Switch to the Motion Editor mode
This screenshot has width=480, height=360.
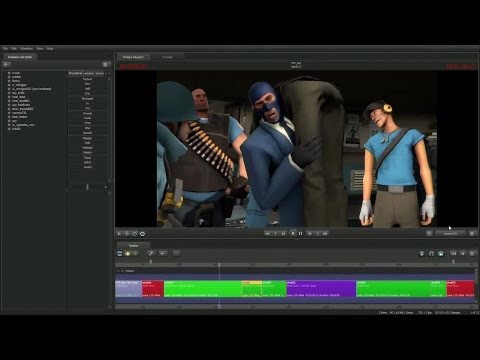coord(127,254)
